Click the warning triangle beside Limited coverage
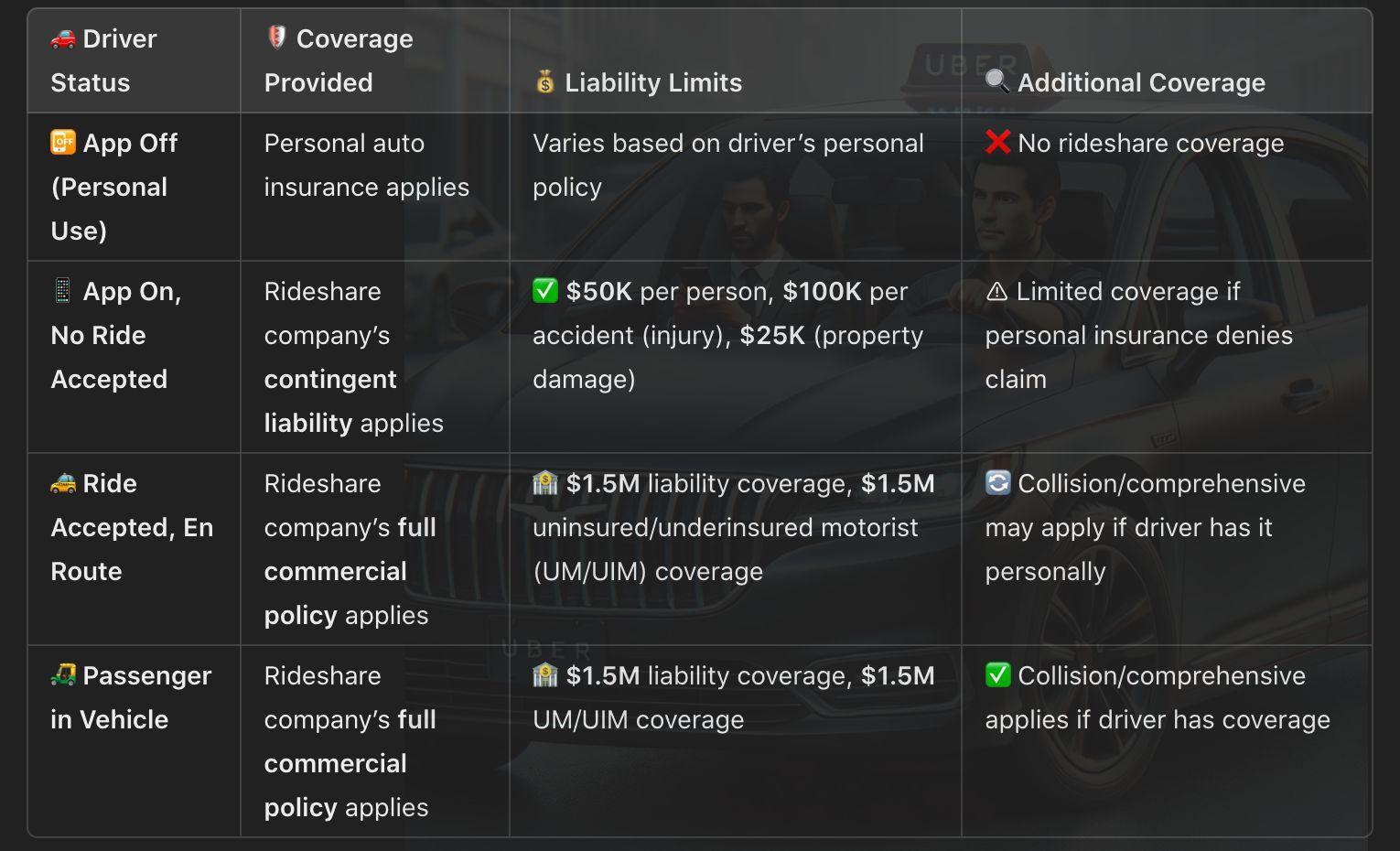The width and height of the screenshot is (1400, 851). point(996,292)
